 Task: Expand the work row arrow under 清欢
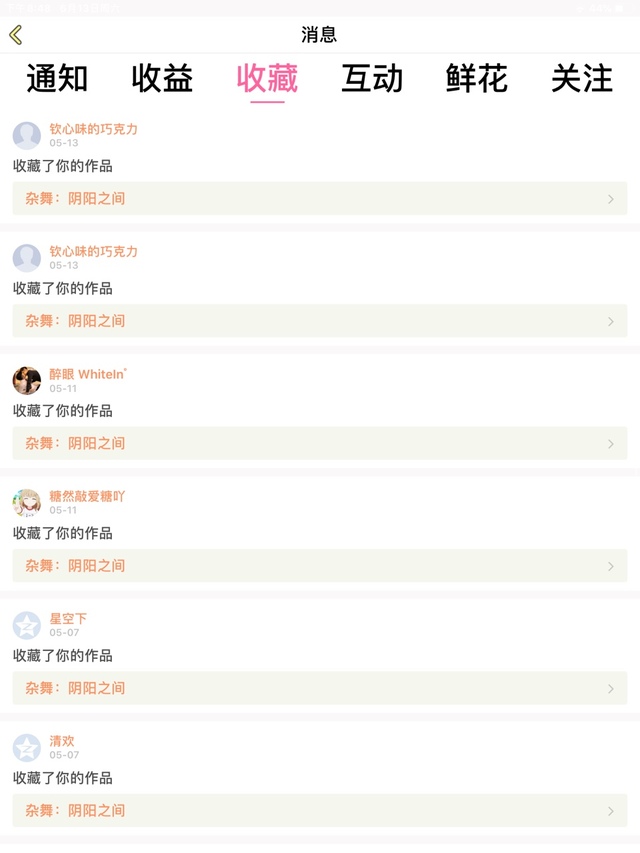pos(611,811)
